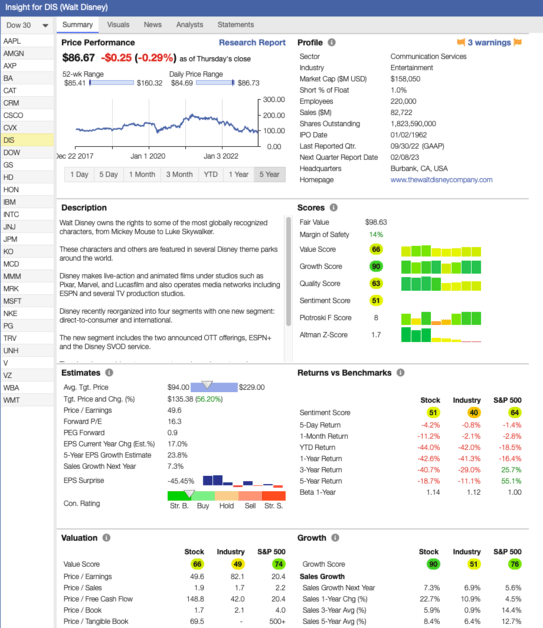Select CAT in the ticker list
This screenshot has height=628, width=543.
pyautogui.click(x=27, y=91)
